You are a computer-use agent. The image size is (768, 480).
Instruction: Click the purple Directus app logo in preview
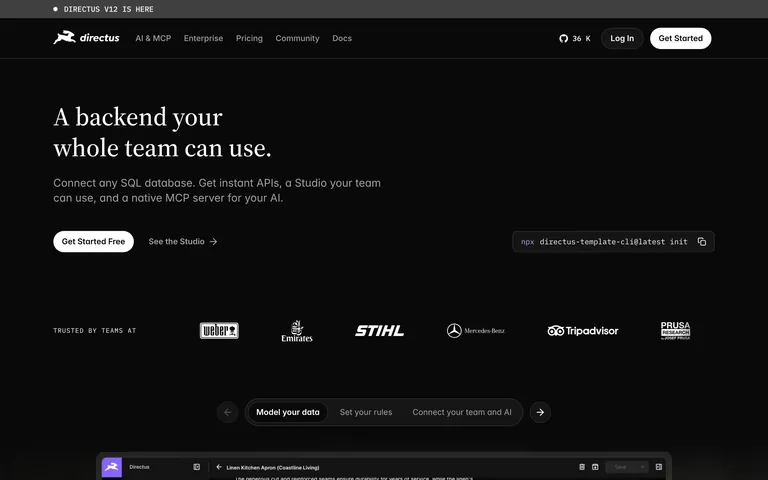pos(112,467)
